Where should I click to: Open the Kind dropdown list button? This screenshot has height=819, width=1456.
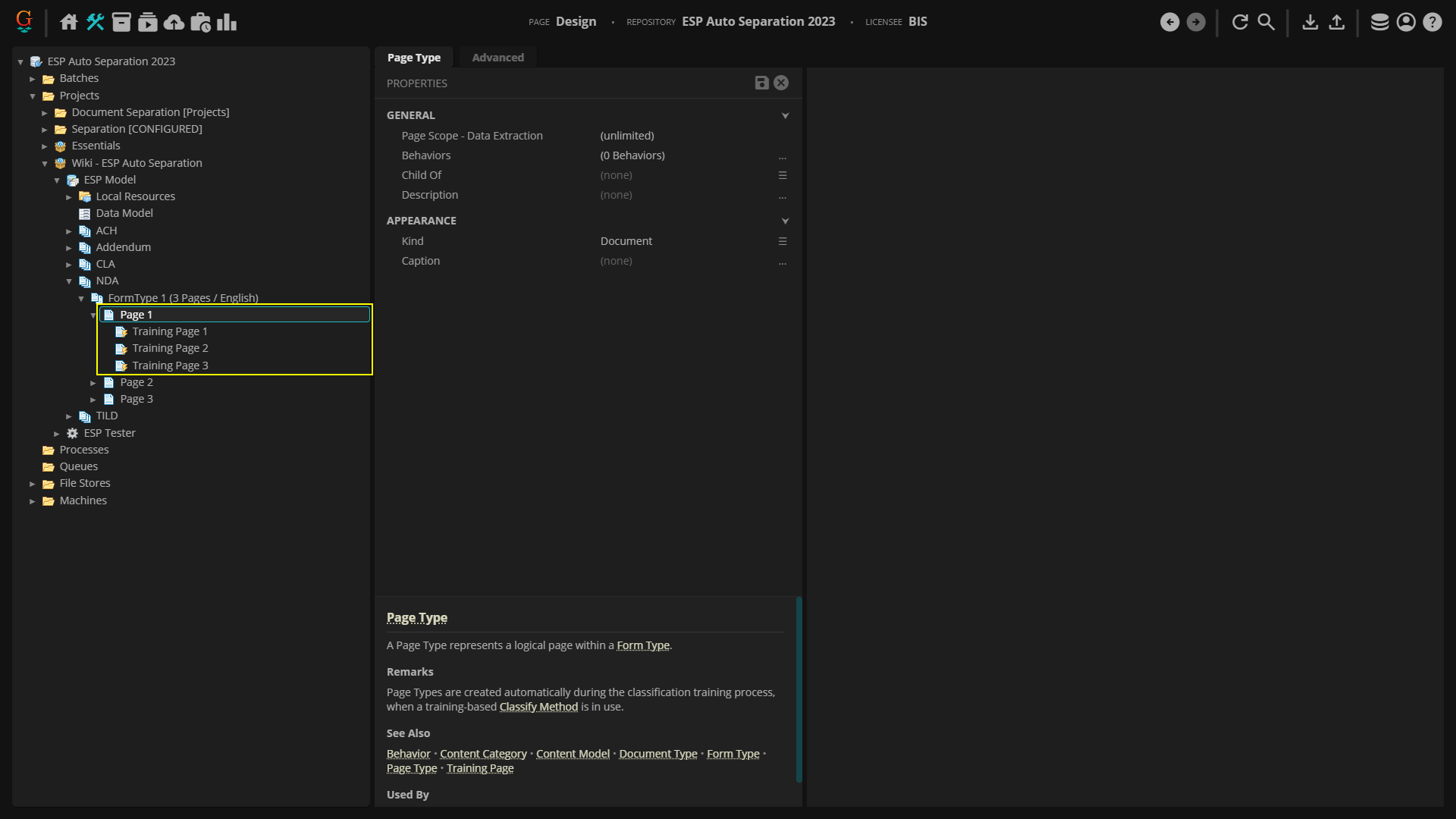pos(783,241)
